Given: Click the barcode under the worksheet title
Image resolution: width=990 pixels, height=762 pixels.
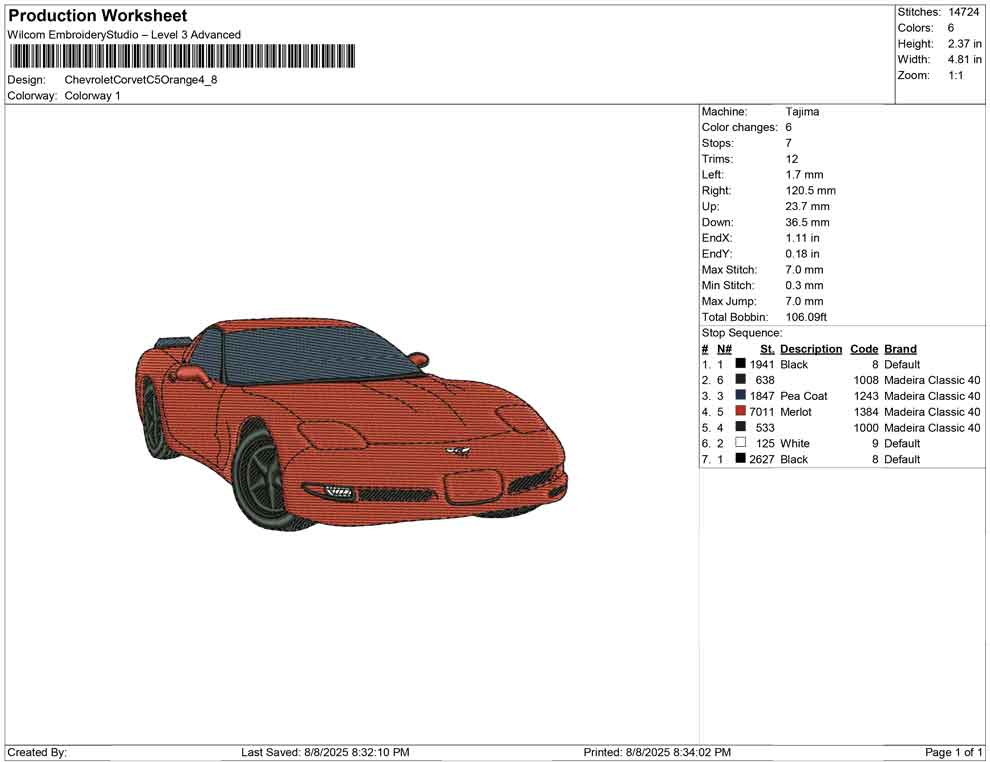Looking at the screenshot, I should point(181,56).
